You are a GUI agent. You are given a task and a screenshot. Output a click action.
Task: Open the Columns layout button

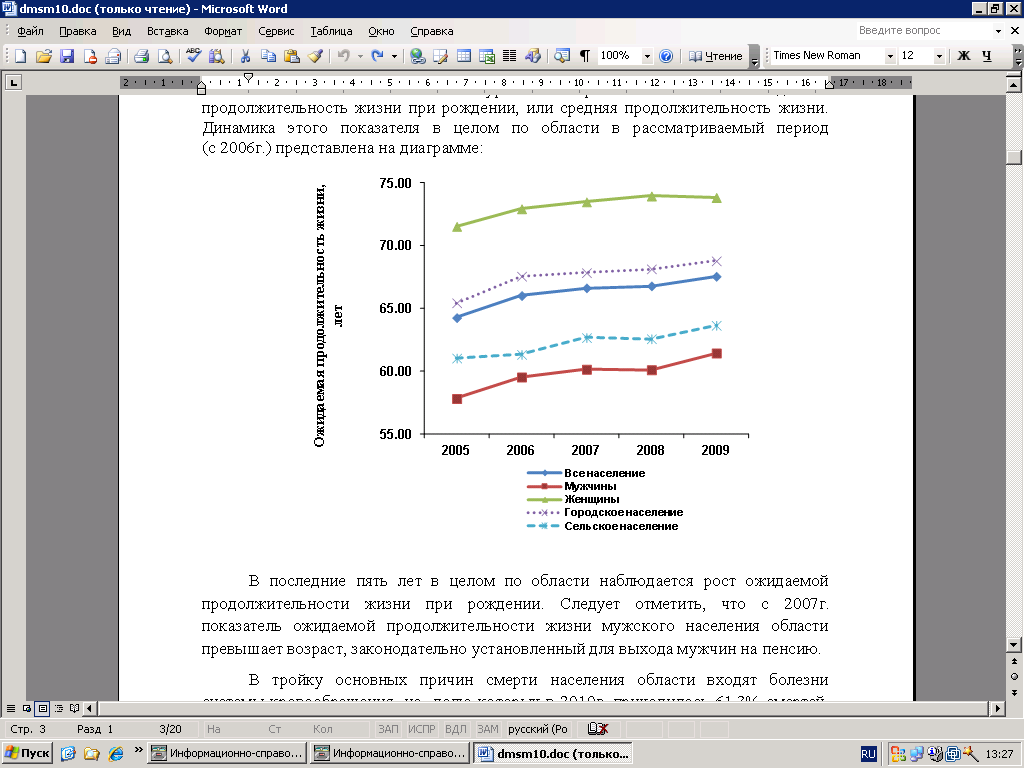(509, 56)
